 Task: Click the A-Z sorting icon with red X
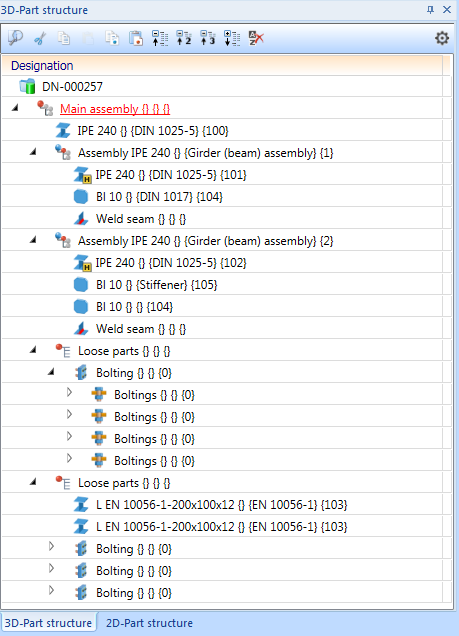256,38
